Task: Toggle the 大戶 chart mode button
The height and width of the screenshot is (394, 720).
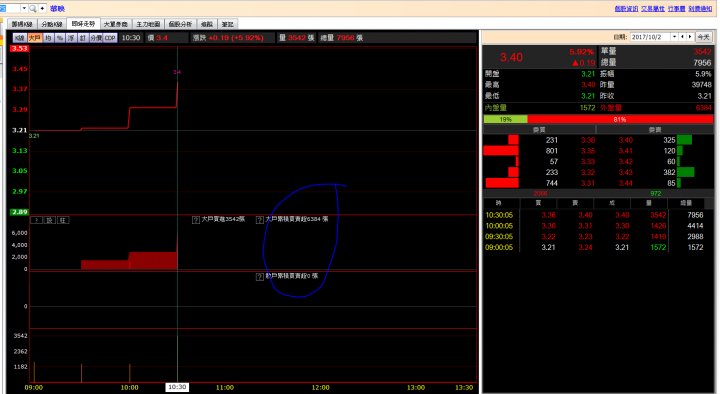Action: [34, 38]
